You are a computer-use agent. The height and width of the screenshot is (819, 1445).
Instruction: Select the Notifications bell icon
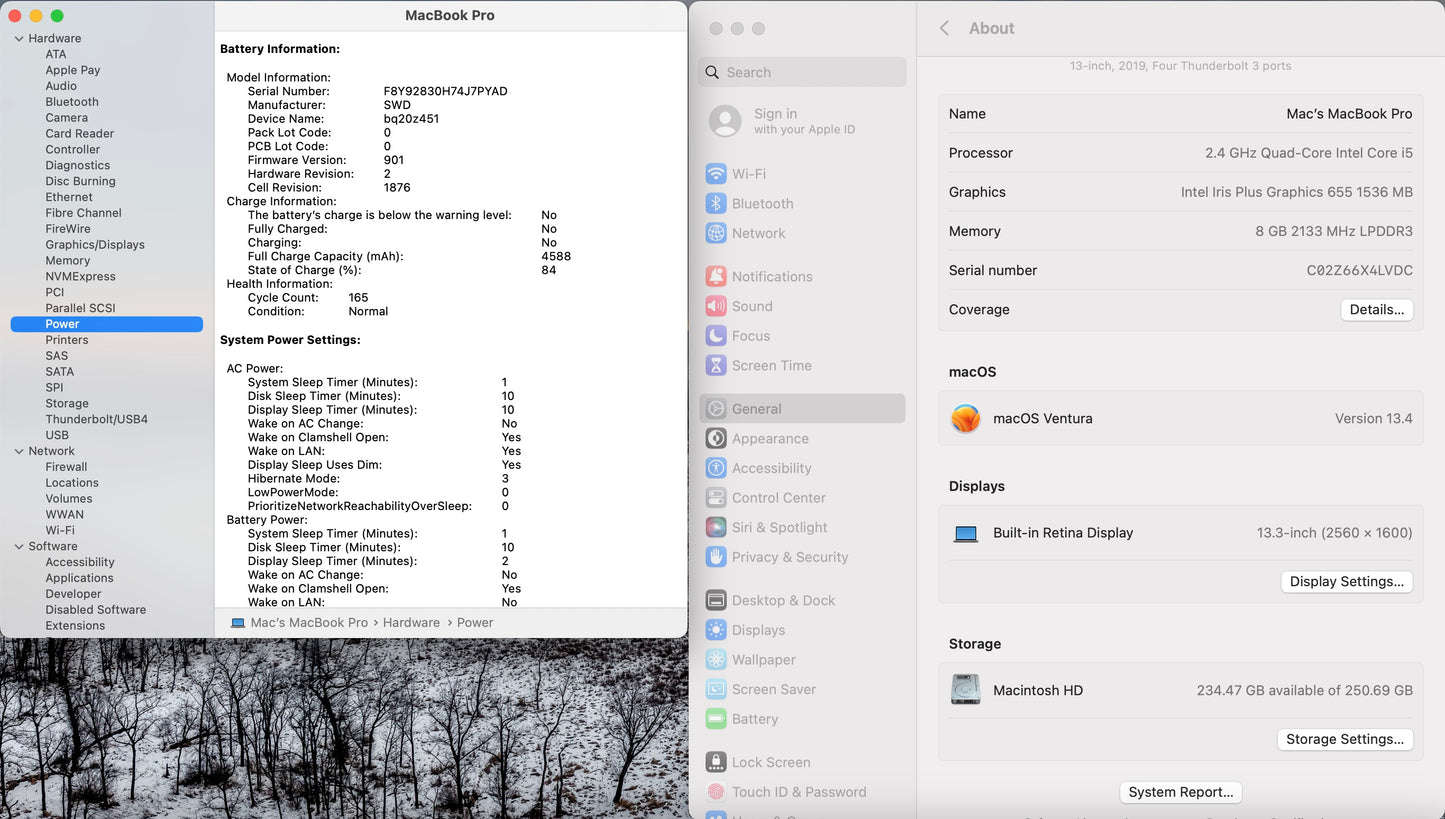click(716, 277)
